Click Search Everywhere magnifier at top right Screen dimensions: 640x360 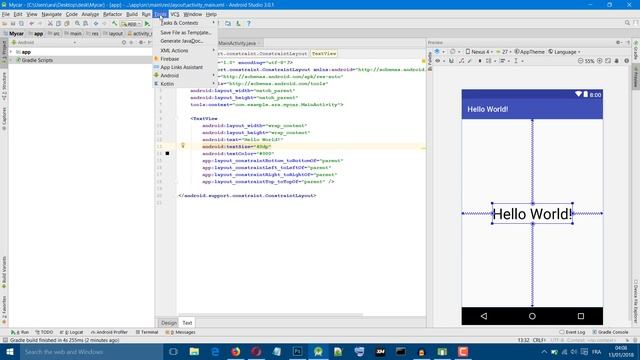[x=627, y=23]
